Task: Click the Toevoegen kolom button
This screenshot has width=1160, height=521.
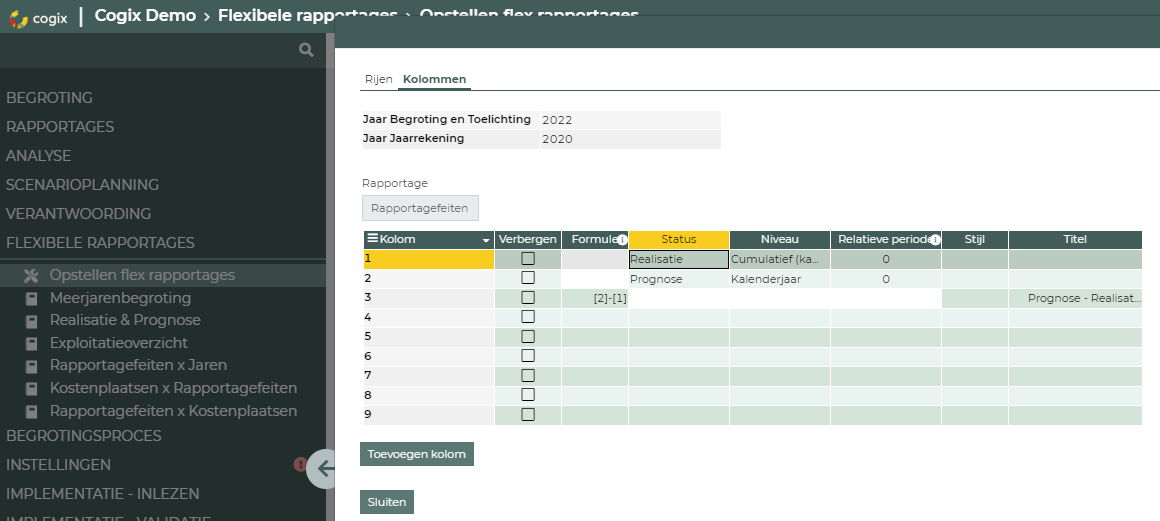Action: point(417,454)
